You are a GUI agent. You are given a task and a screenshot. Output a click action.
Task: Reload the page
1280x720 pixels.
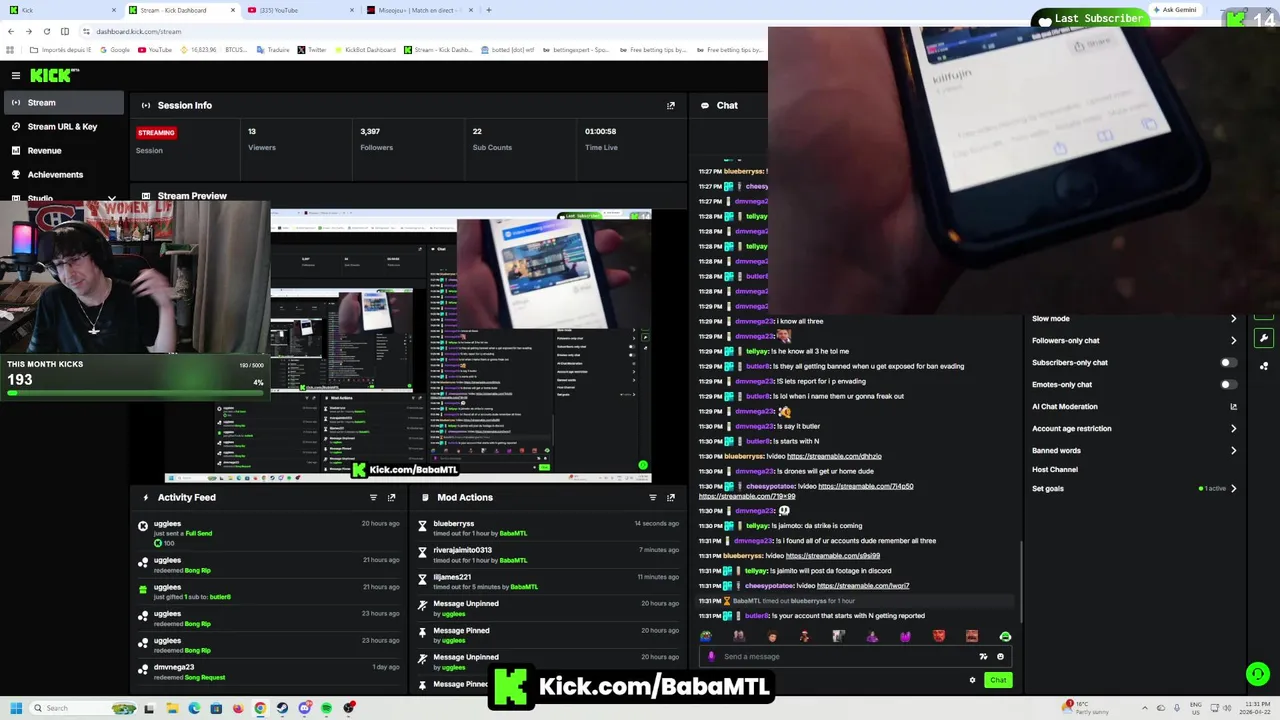[x=47, y=31]
